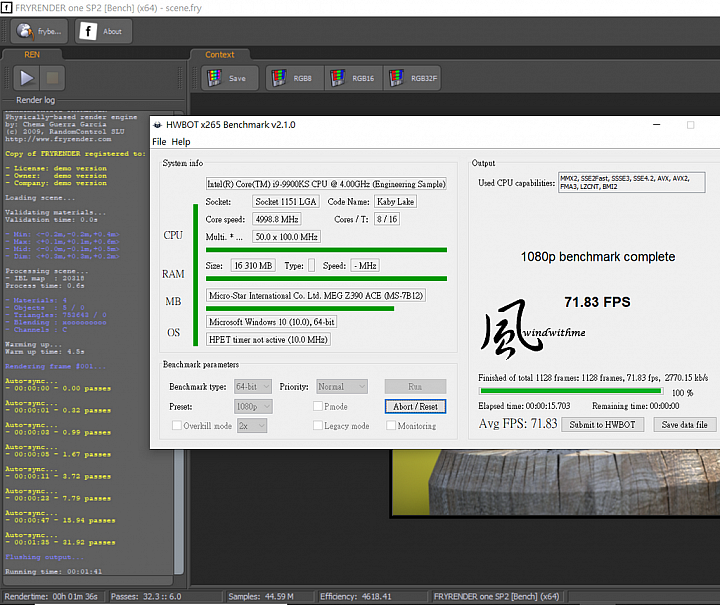Open the Help menu in HWBOT x265
This screenshot has height=605, width=720.
[x=181, y=142]
